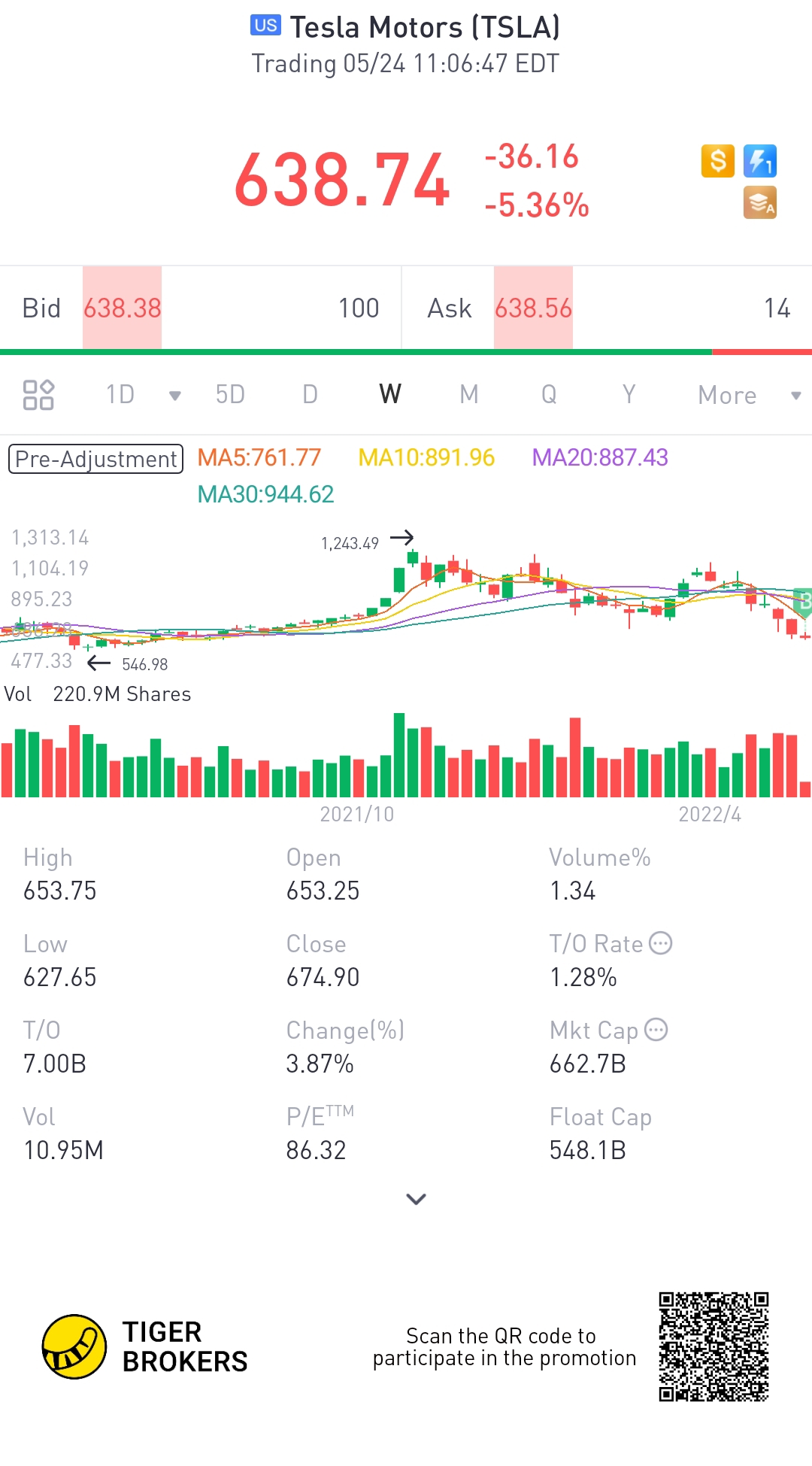Tap the QR code image
The image size is (812, 1466).
coord(714,1346)
